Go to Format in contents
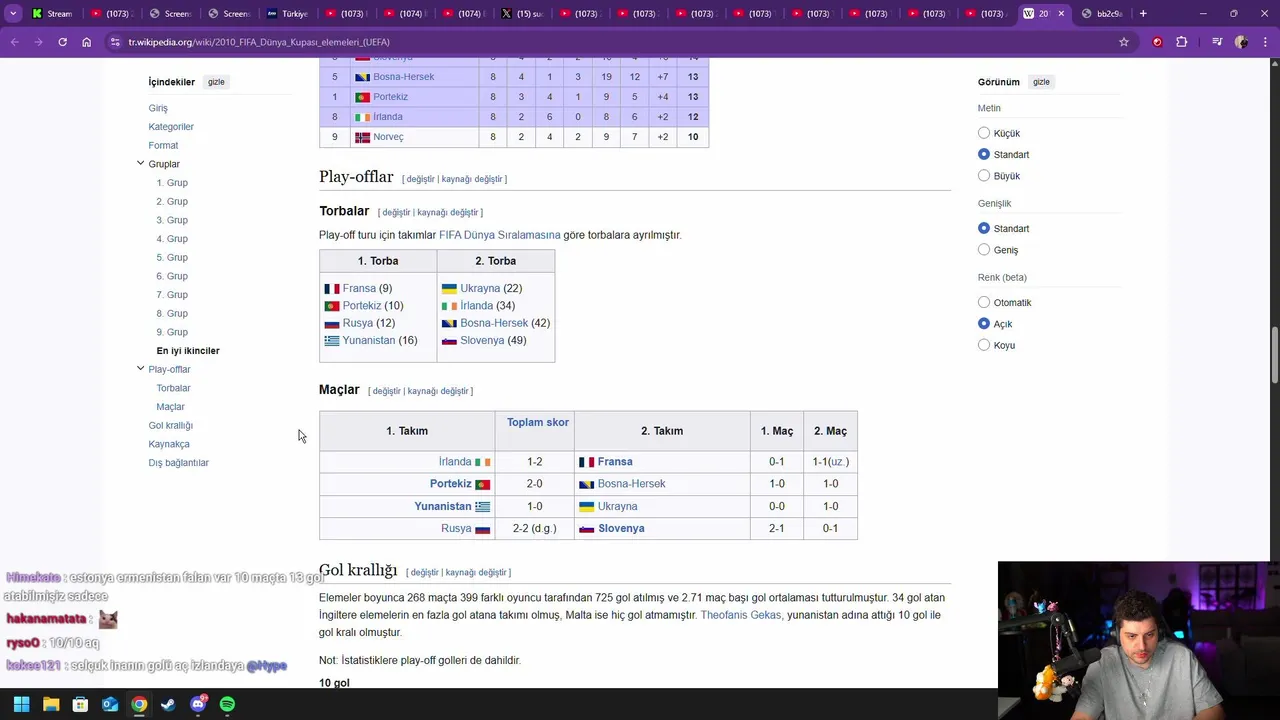 tap(163, 146)
